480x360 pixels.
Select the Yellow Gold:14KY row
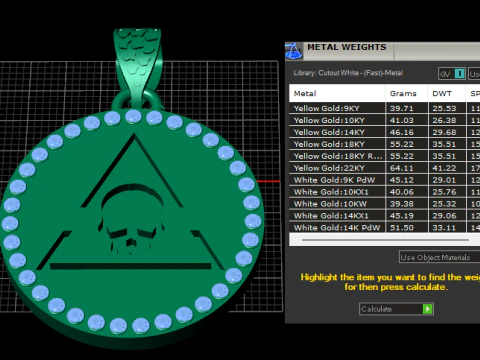pyautogui.click(x=385, y=132)
